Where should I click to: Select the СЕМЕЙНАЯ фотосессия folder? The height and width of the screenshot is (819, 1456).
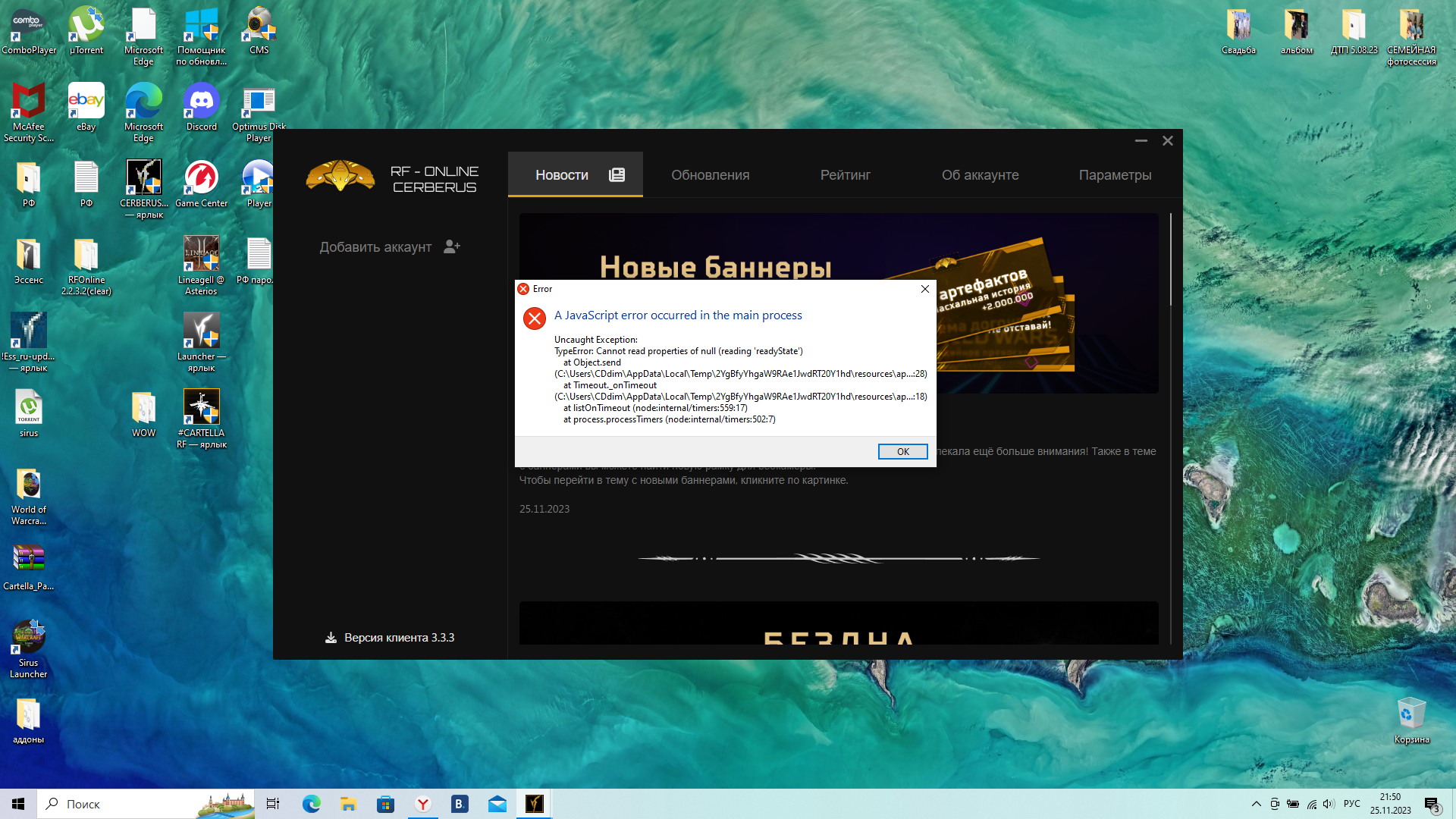(1411, 36)
